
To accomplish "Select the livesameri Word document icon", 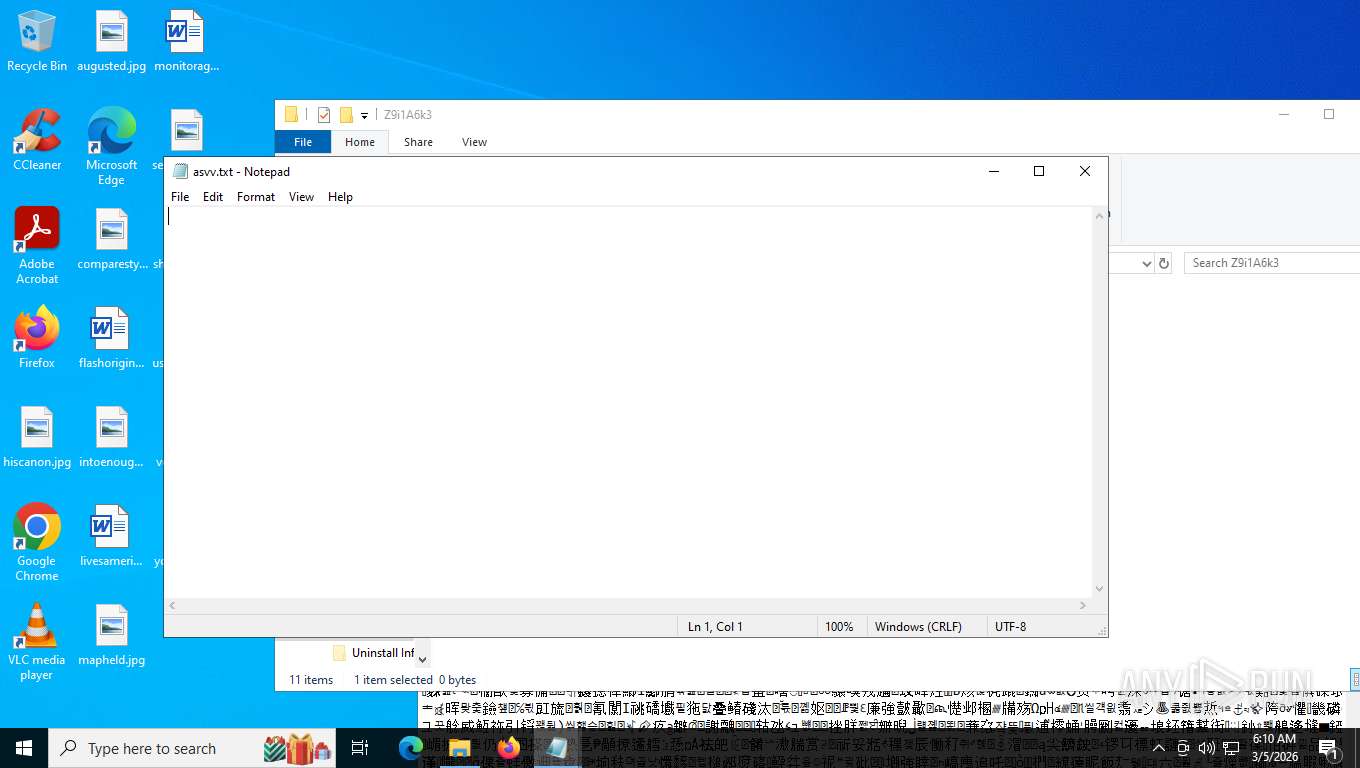I will click(112, 537).
